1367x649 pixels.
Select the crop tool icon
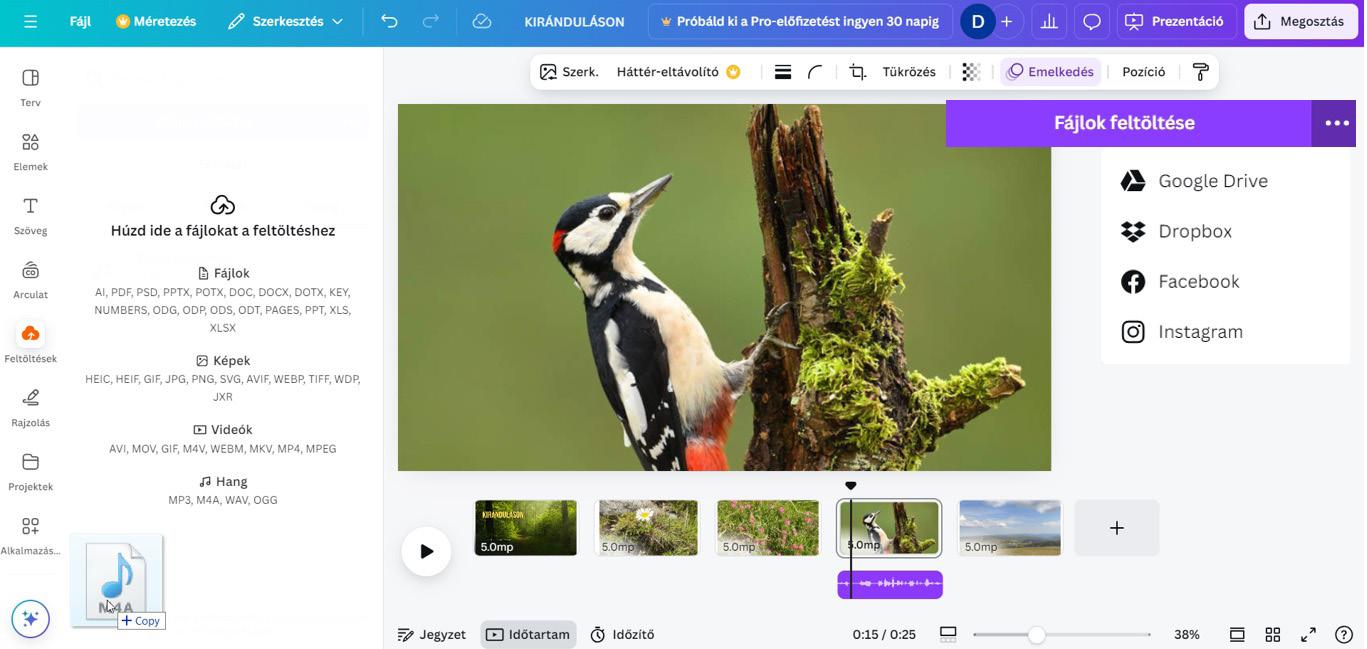[x=858, y=72]
